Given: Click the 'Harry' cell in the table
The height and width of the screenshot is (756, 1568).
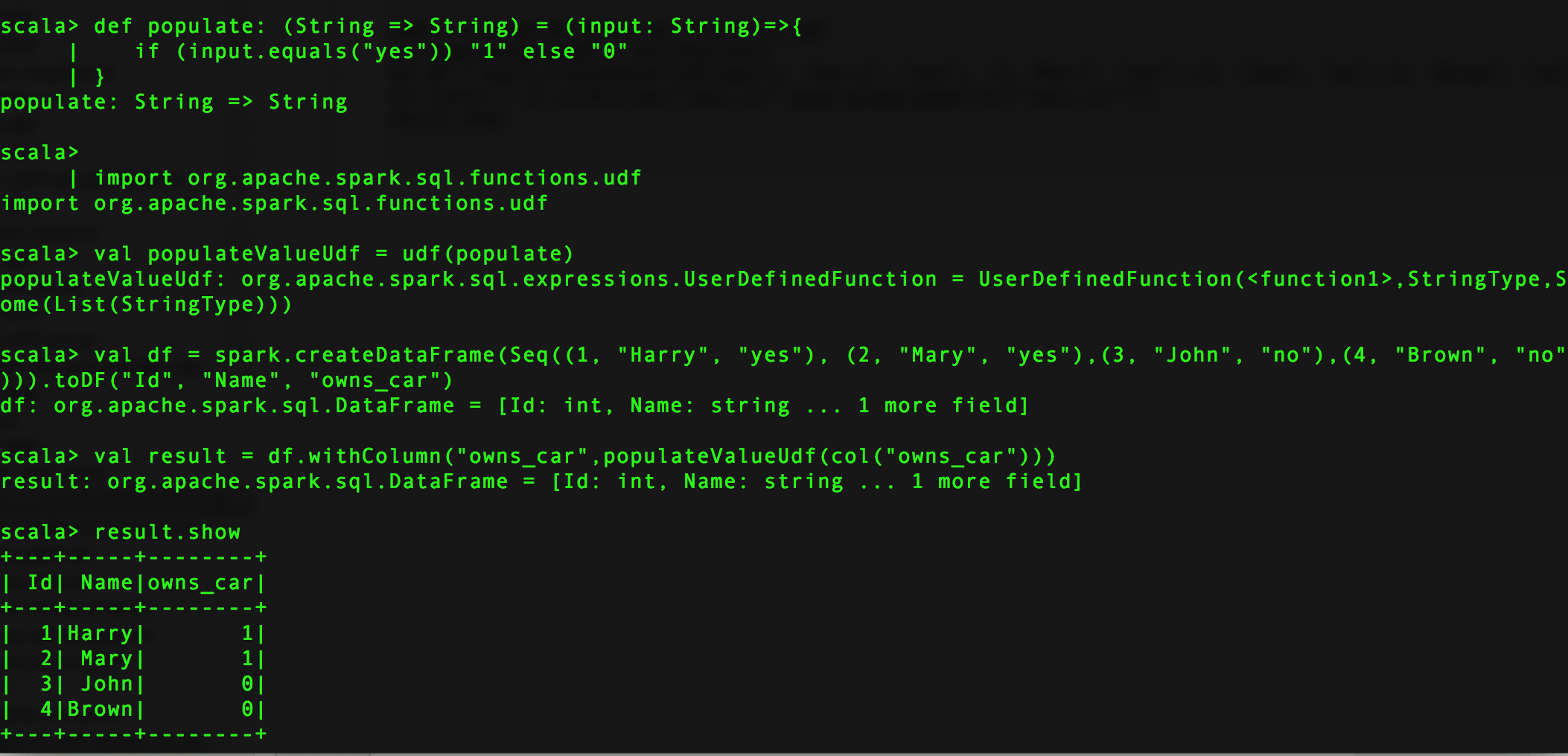Looking at the screenshot, I should (x=100, y=633).
